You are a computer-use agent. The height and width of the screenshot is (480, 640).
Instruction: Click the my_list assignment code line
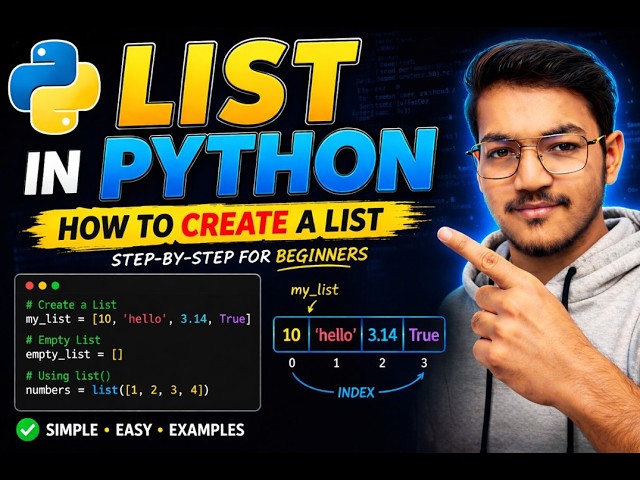[138, 319]
